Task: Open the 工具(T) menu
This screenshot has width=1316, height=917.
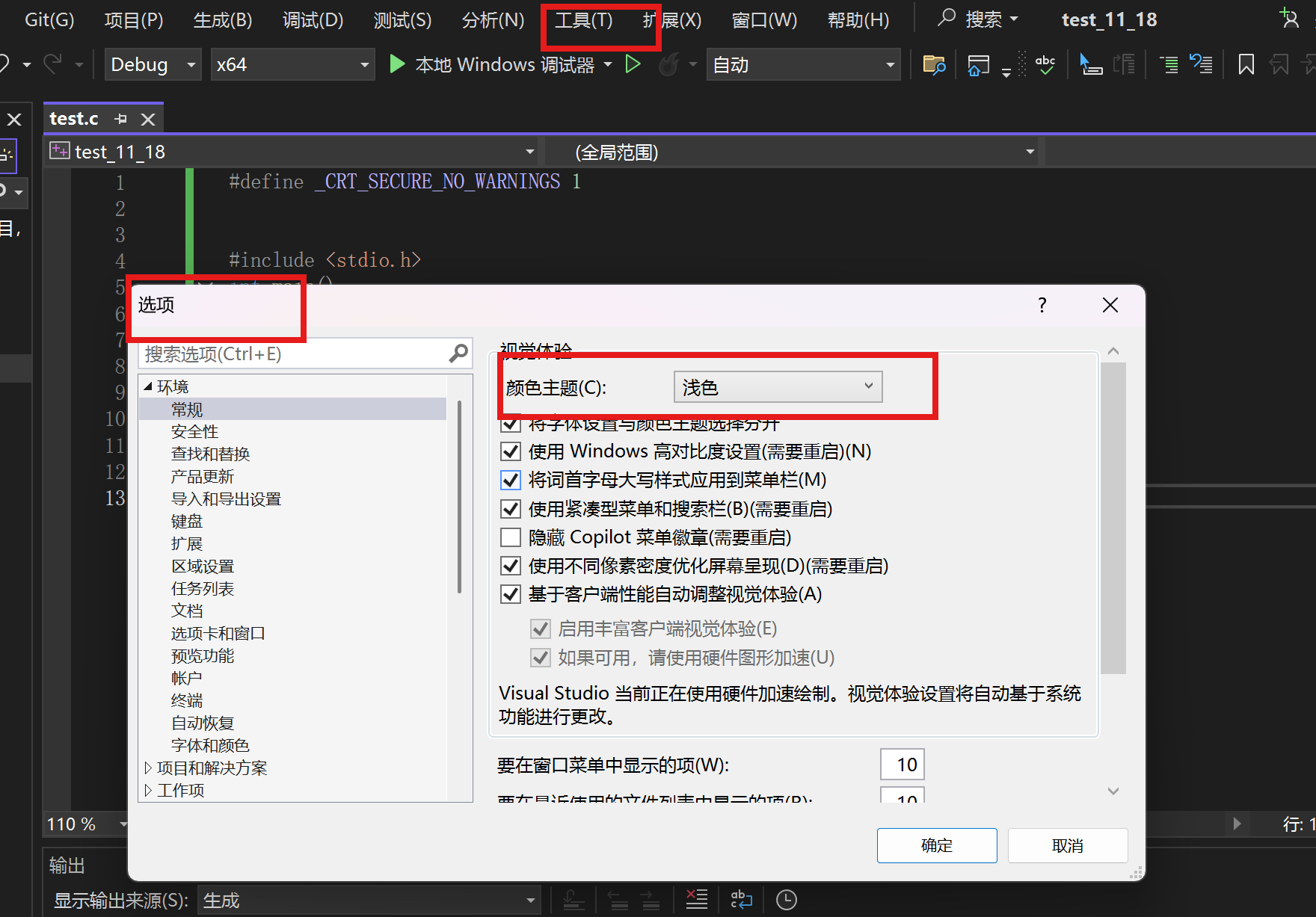Action: click(x=583, y=19)
